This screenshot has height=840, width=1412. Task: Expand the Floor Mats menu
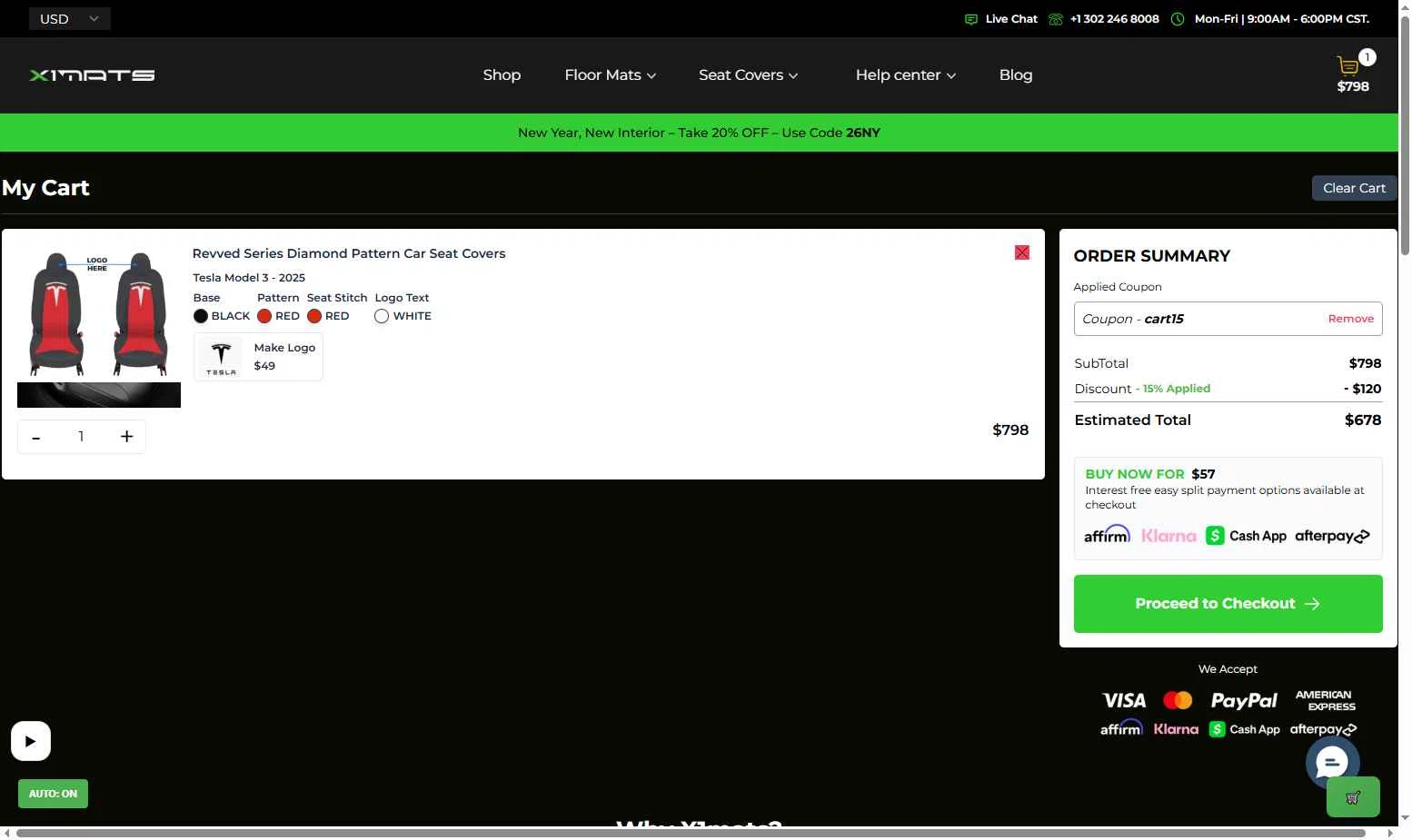(610, 75)
